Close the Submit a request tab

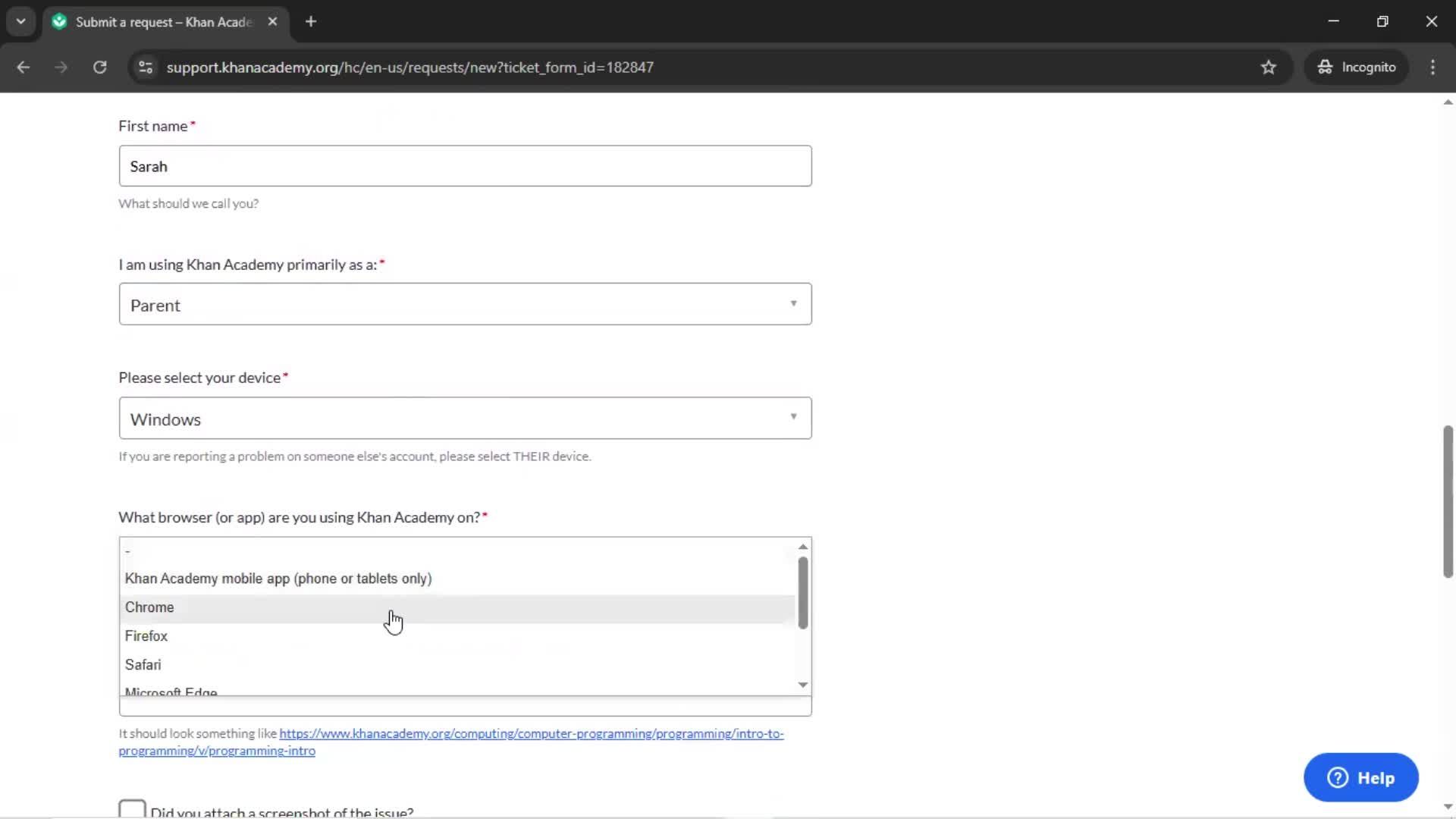click(x=272, y=21)
